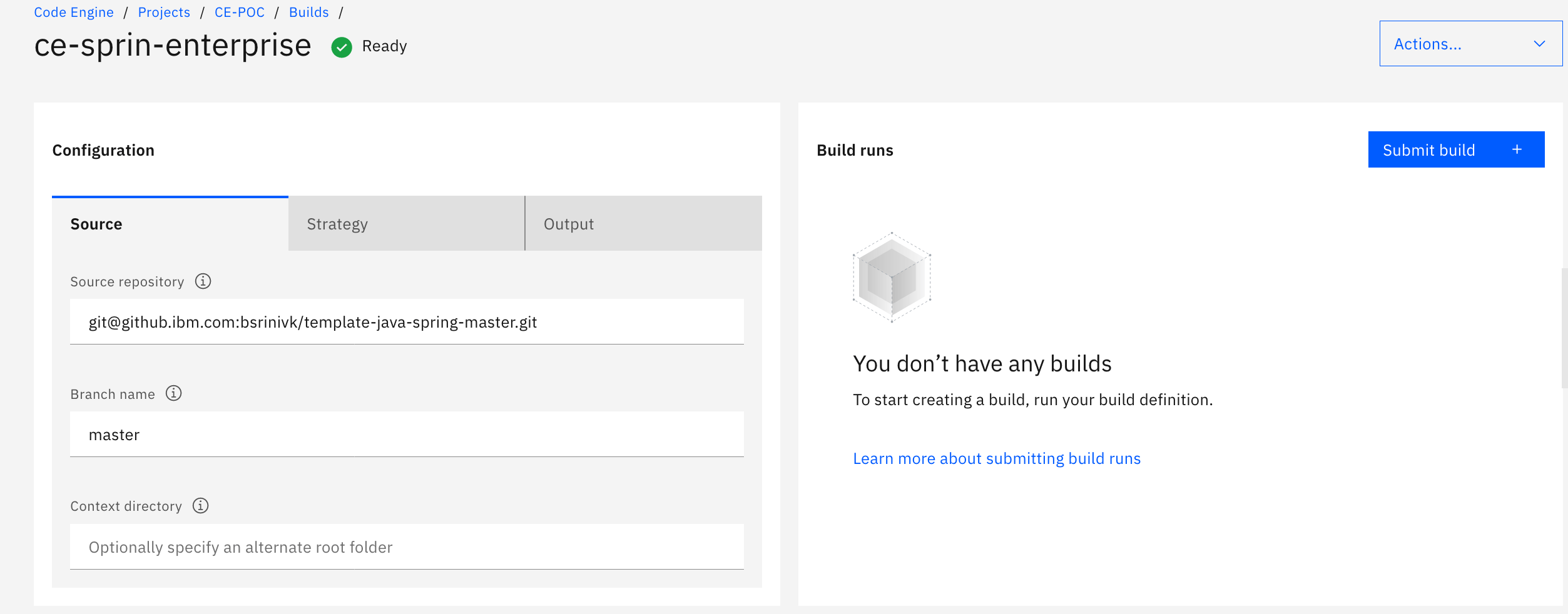Select the master branch name field
Viewport: 1568px width, 614px height.
point(407,434)
